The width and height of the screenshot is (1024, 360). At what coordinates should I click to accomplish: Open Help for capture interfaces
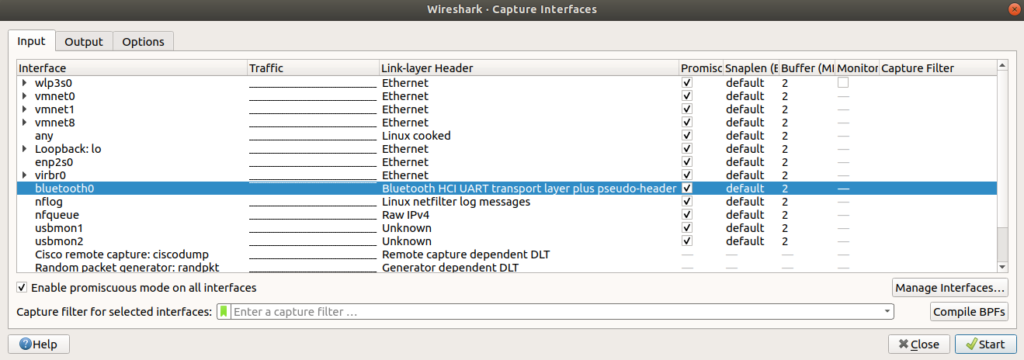[x=39, y=344]
